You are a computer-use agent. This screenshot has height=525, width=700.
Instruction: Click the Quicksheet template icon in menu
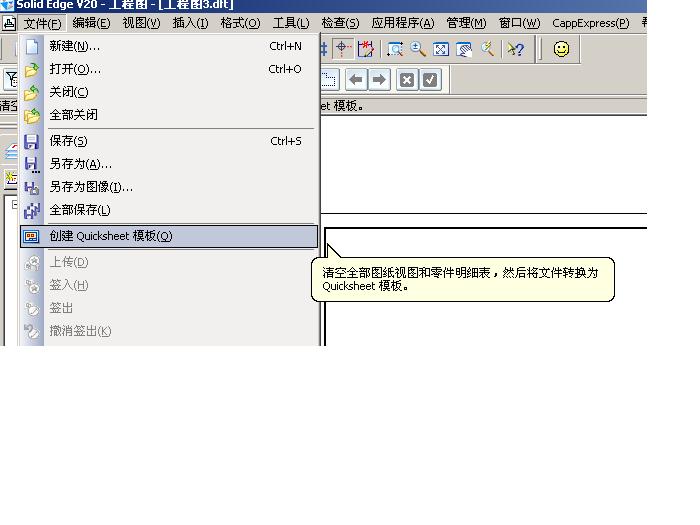[31, 237]
